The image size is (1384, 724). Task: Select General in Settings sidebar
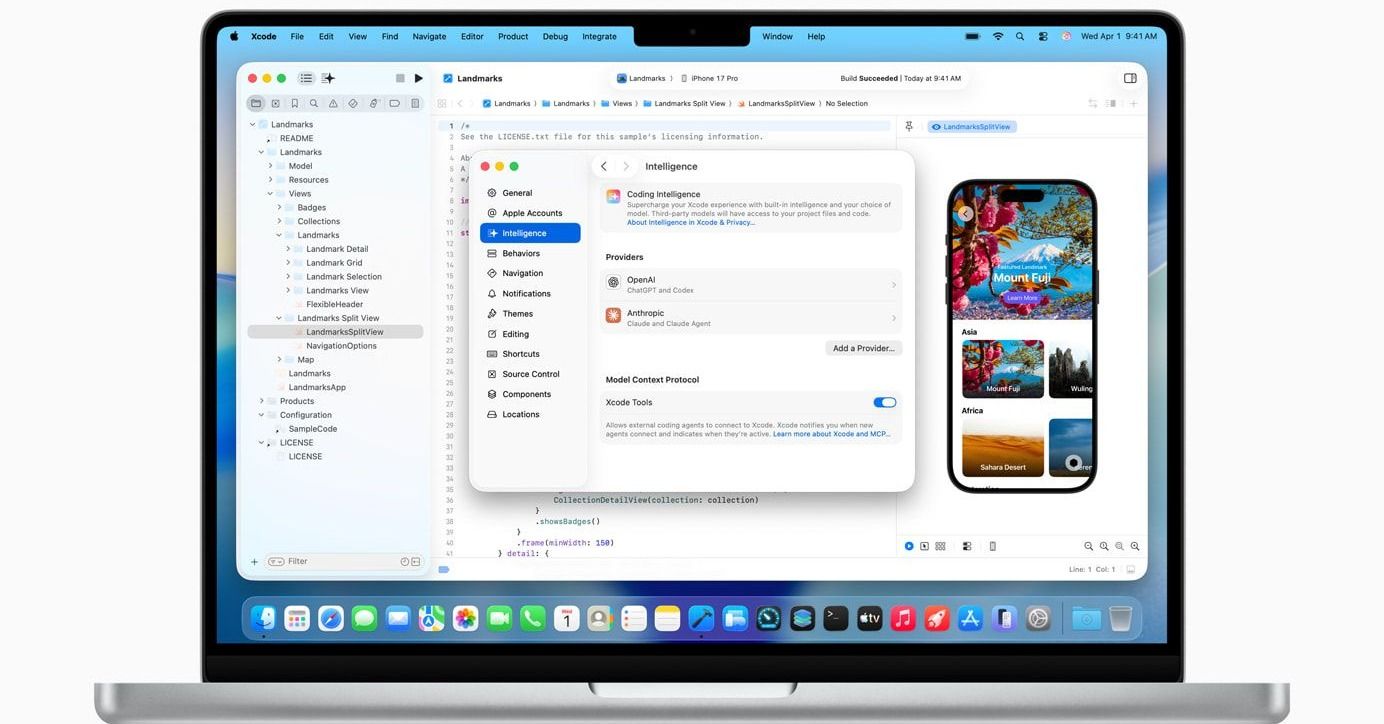pos(530,193)
